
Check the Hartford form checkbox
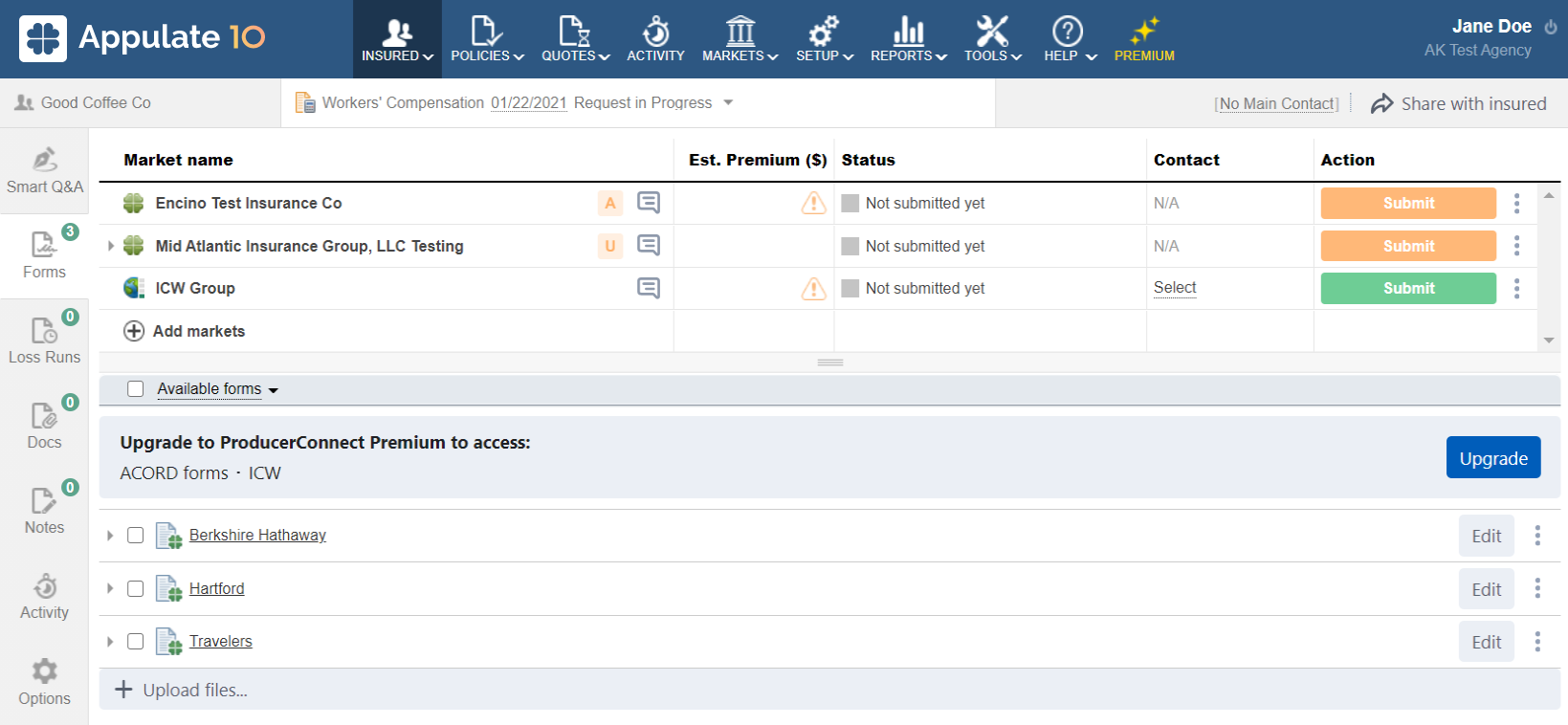[x=136, y=588]
